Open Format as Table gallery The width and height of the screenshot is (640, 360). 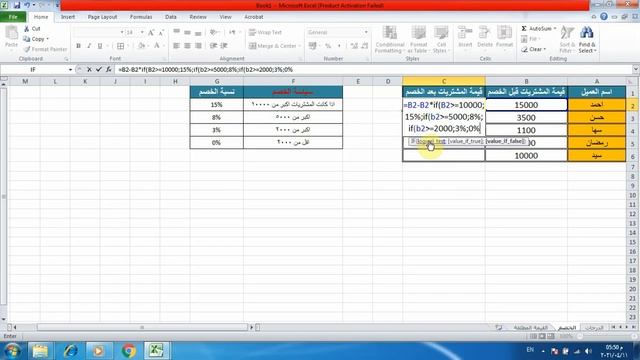pyautogui.click(x=418, y=39)
